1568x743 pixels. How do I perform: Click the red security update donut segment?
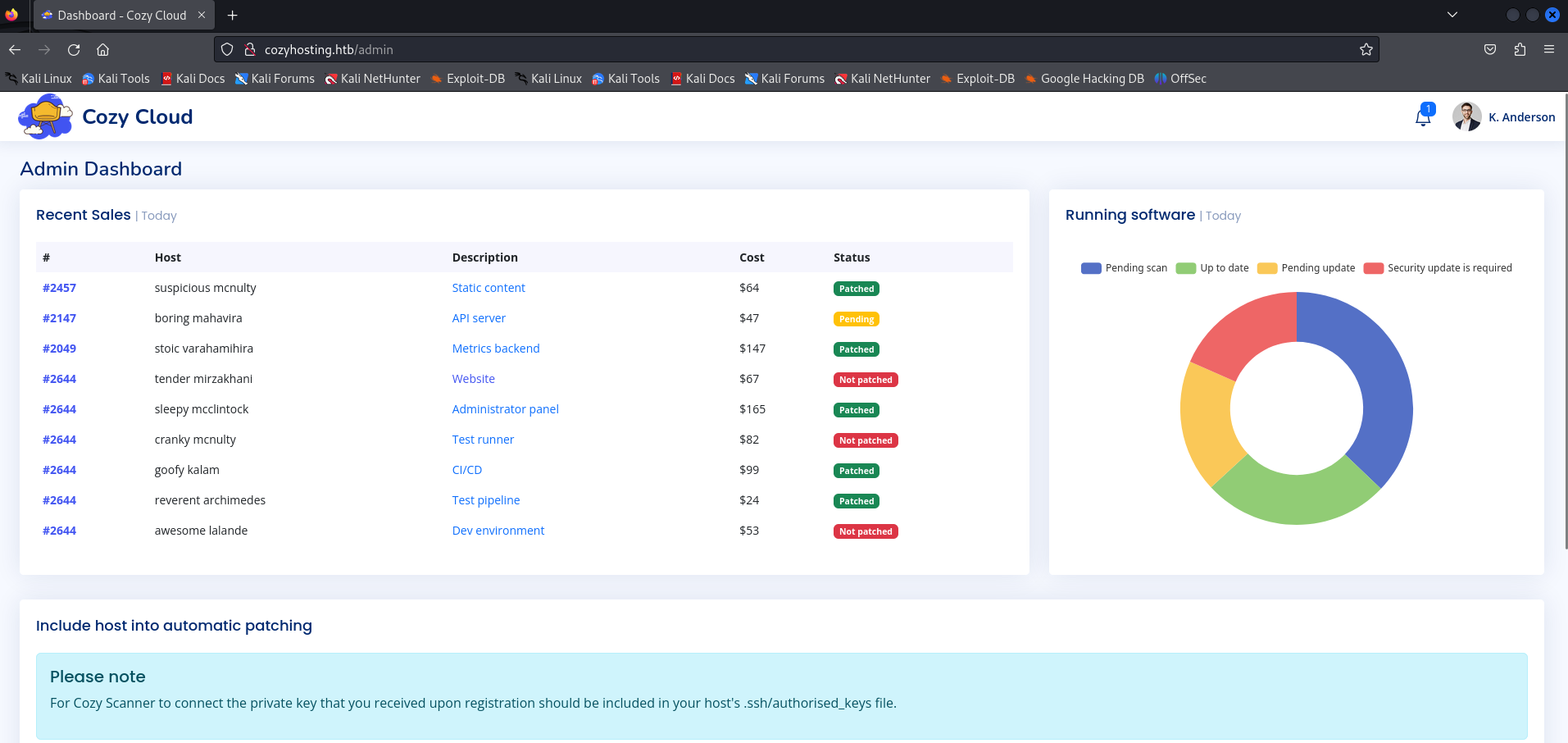1250,338
